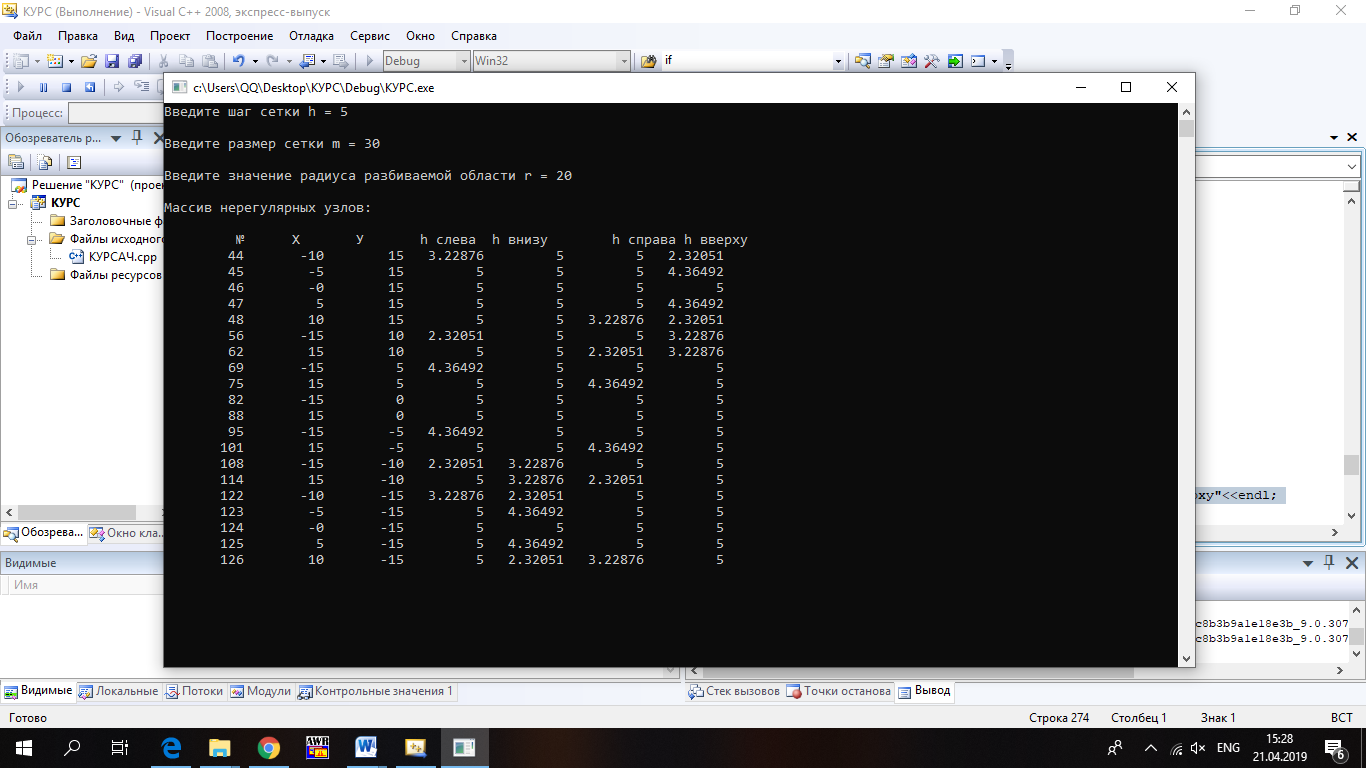1366x768 pixels.
Task: Click Show All Files icon in Solution Explorer
Action: (x=45, y=162)
